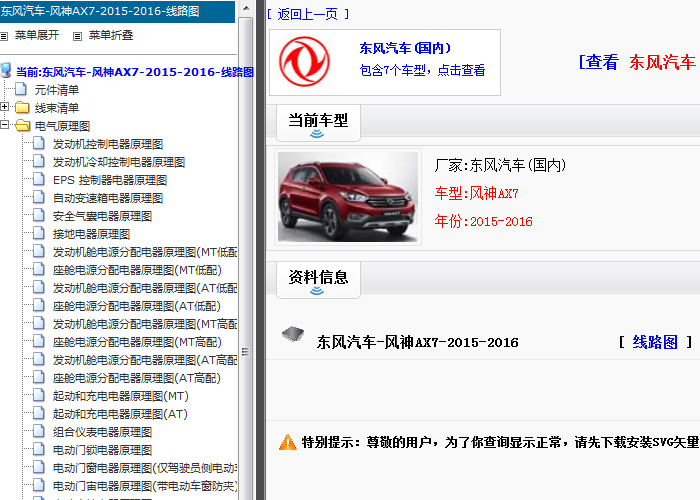Click document icon beside 起动和充电电器原理图(MT)
Screen dimensions: 700x500
click(39, 396)
